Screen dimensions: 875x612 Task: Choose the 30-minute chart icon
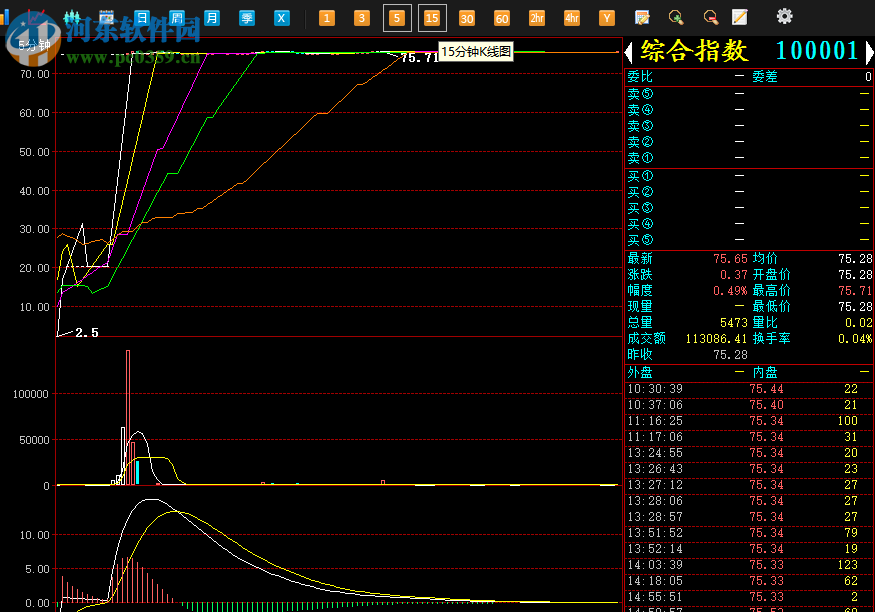(x=467, y=17)
